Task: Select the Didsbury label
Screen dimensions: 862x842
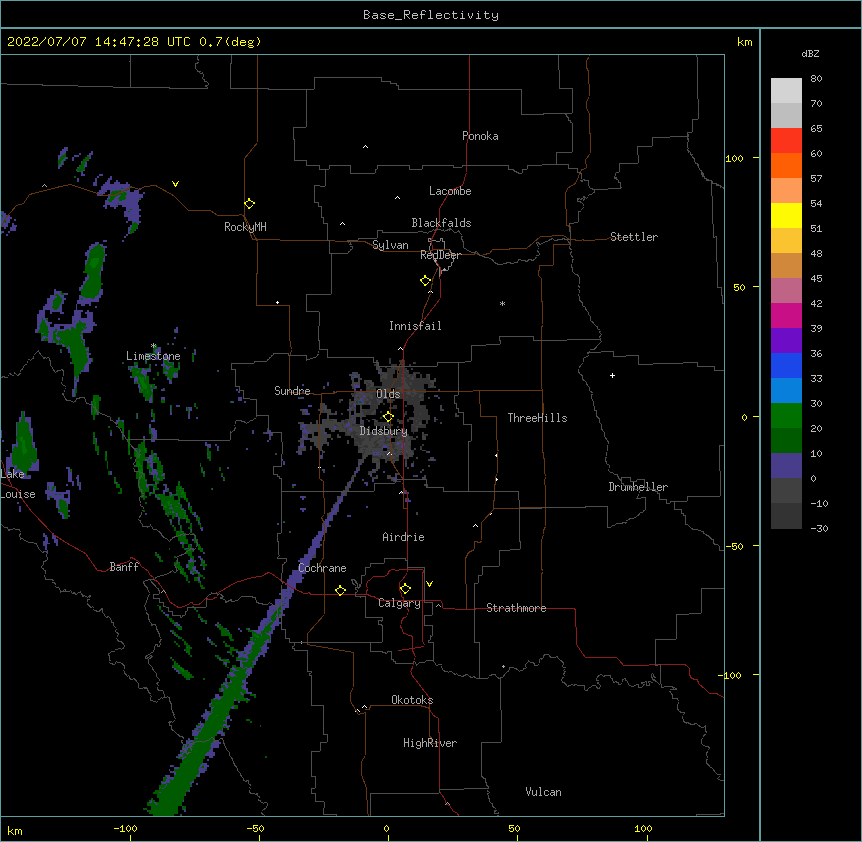Action: point(384,431)
